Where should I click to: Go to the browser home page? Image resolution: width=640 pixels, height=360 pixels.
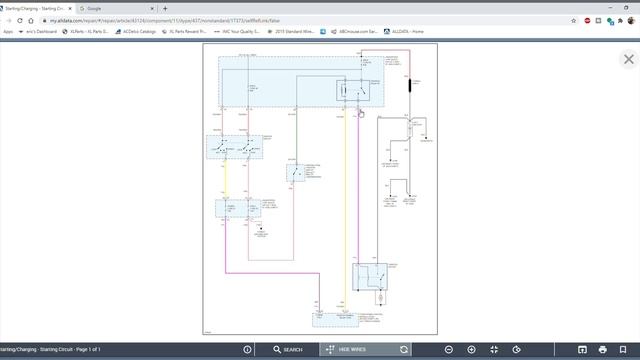click(x=31, y=20)
